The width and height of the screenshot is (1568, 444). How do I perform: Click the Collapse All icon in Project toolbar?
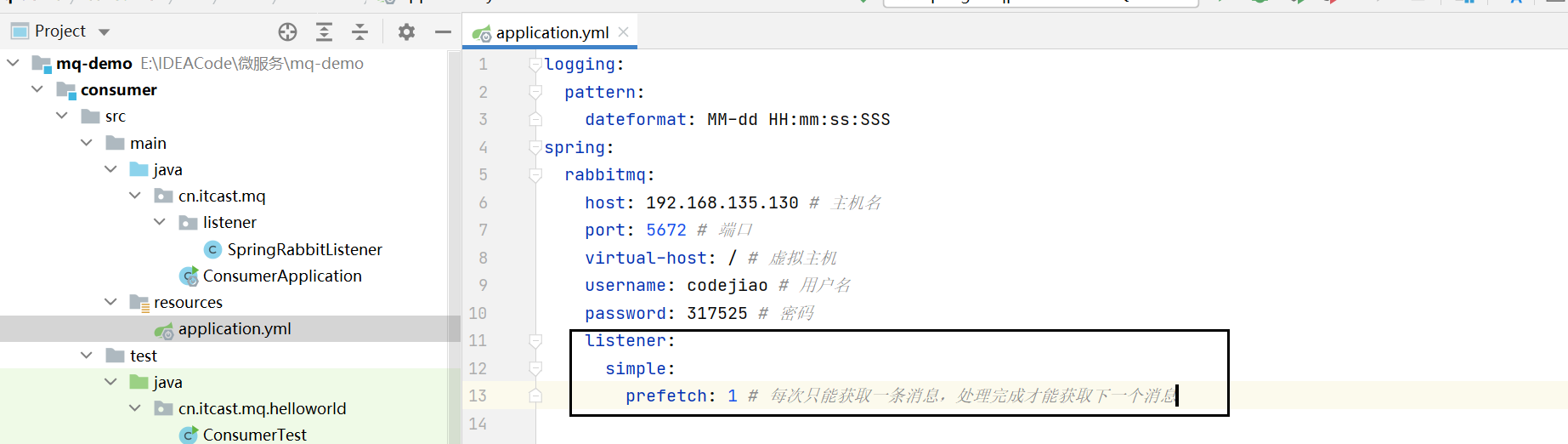[x=360, y=32]
